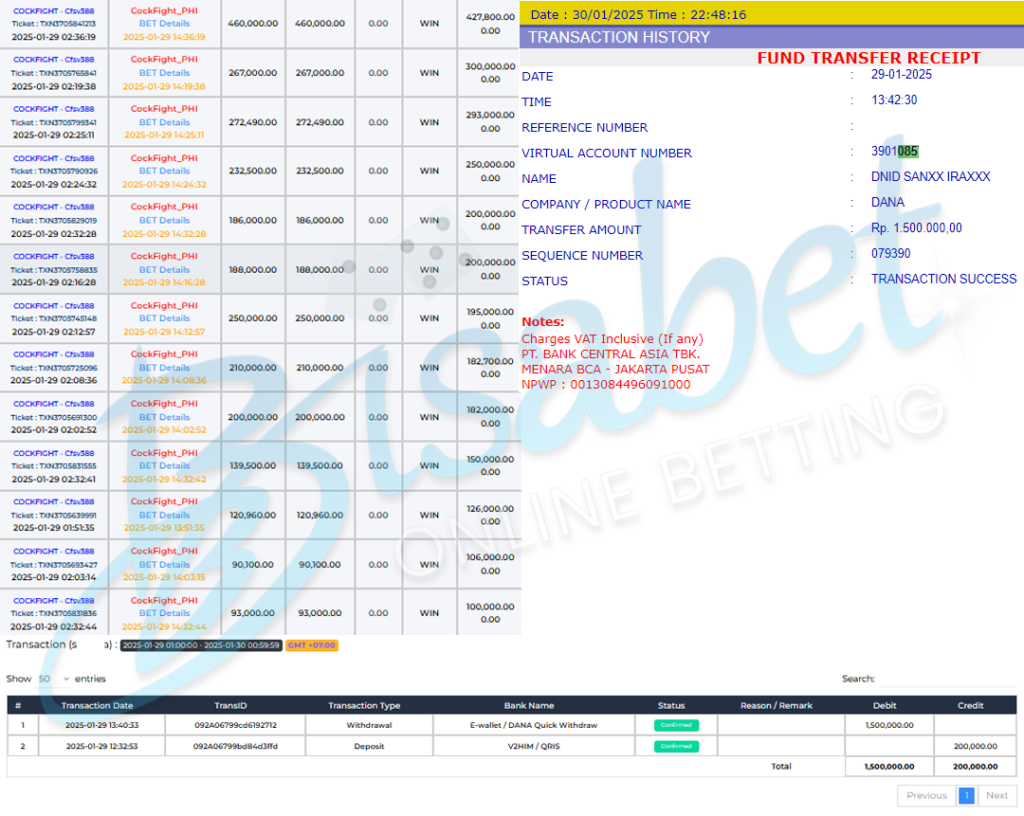Viewport: 1024px width, 816px height.
Task: Click the GMT +07:00 timezone badge
Action: coord(312,645)
